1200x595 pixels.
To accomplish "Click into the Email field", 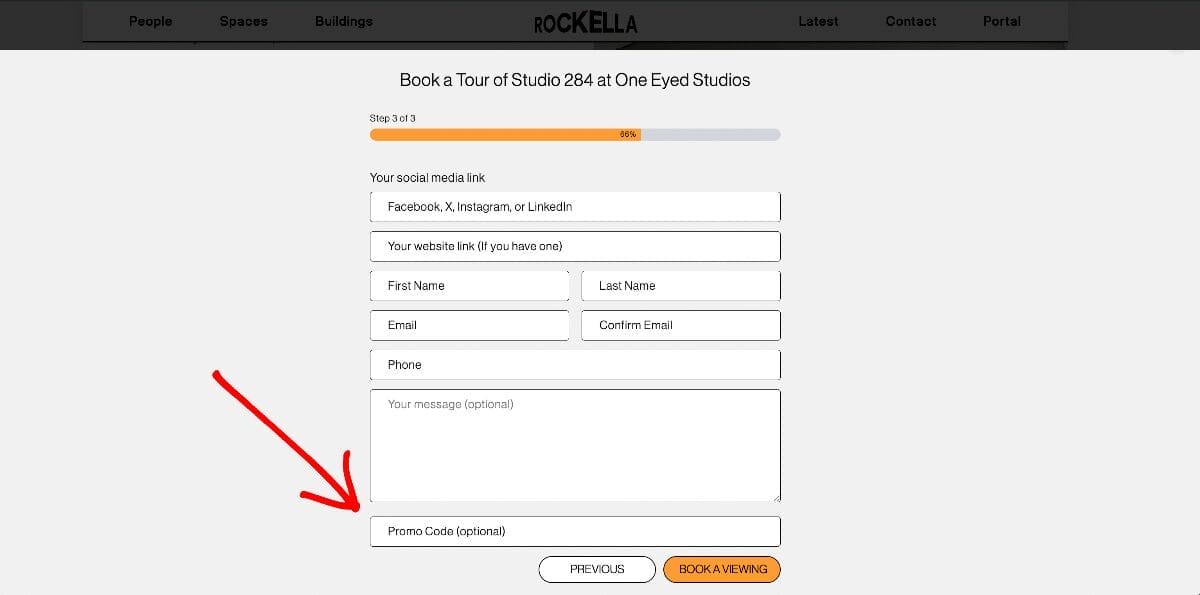I will click(469, 325).
